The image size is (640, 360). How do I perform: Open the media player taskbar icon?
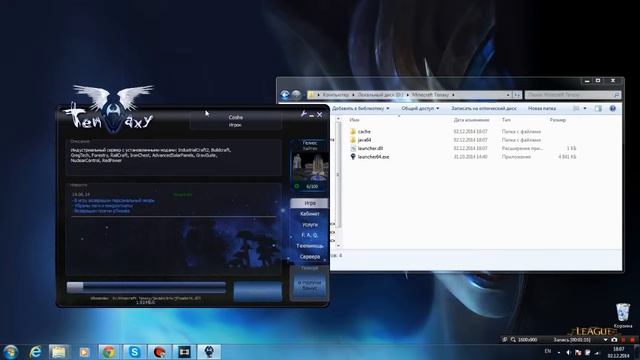(x=84, y=351)
